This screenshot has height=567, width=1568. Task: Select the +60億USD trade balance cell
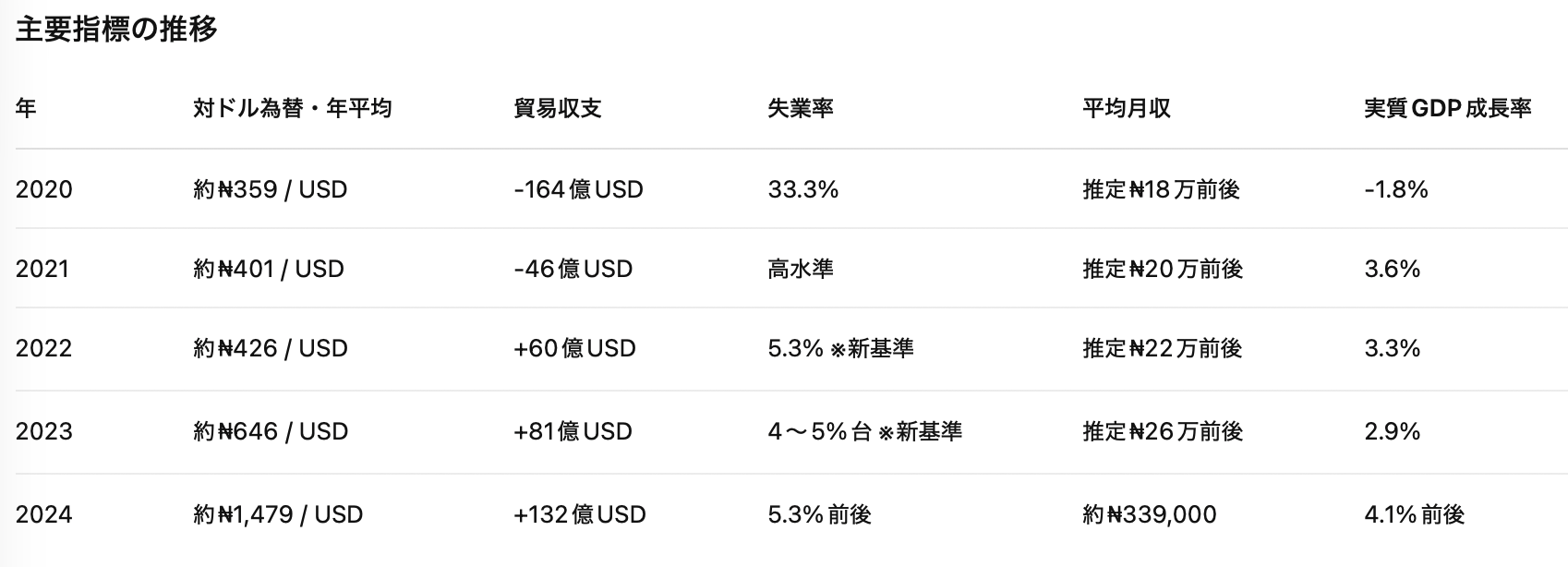(574, 348)
